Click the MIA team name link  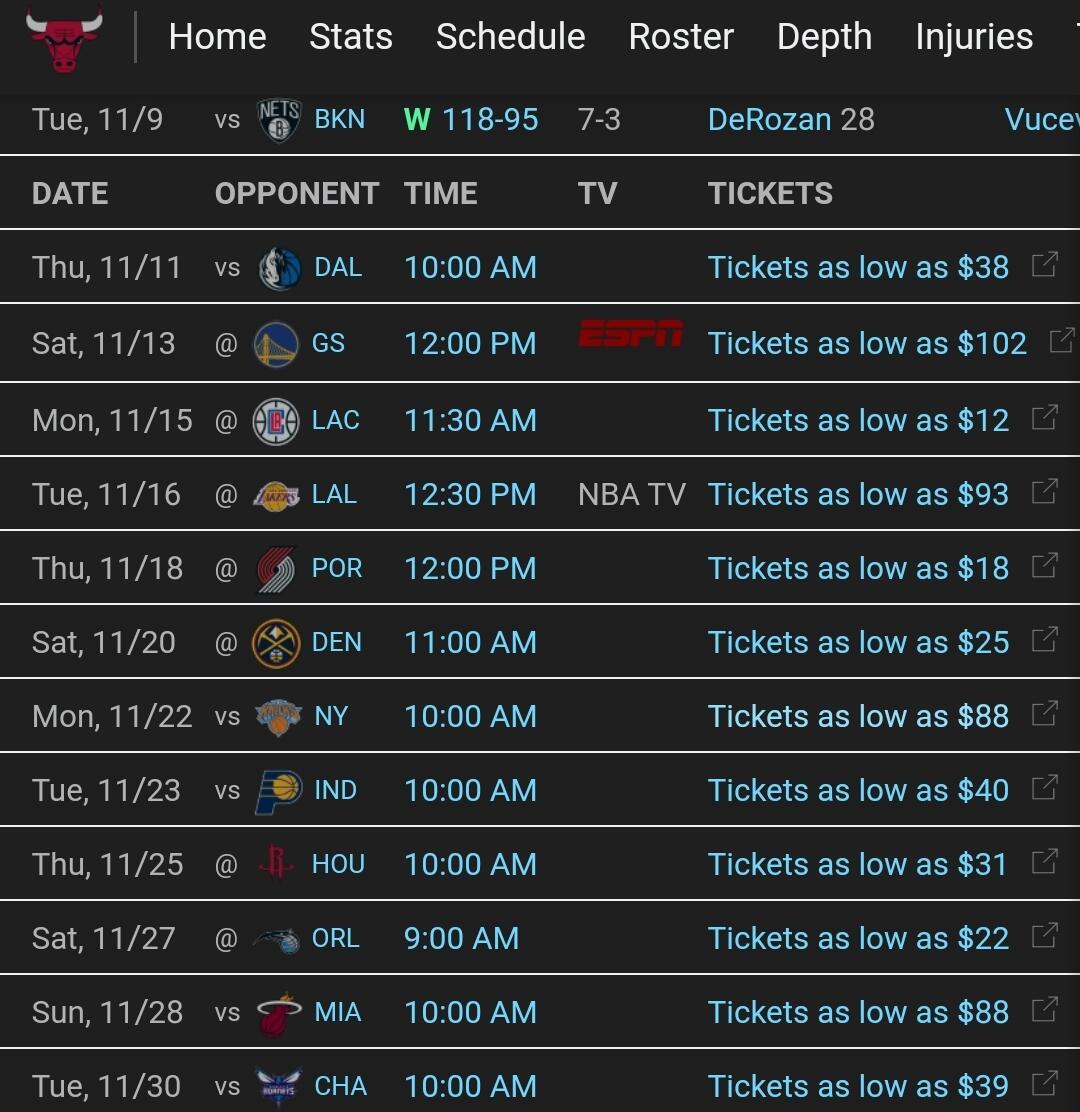[x=338, y=1013]
